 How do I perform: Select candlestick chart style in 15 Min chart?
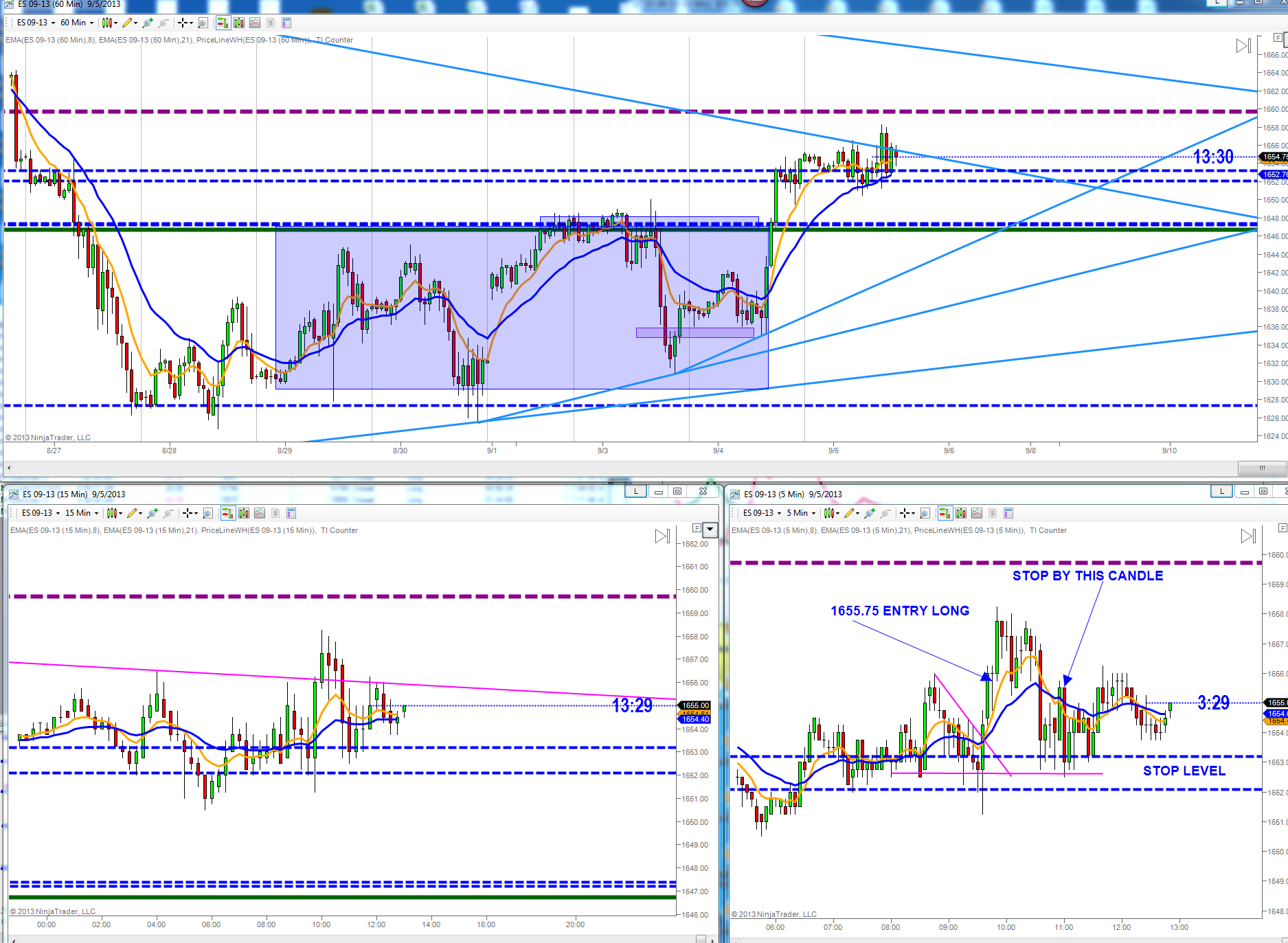[111, 513]
